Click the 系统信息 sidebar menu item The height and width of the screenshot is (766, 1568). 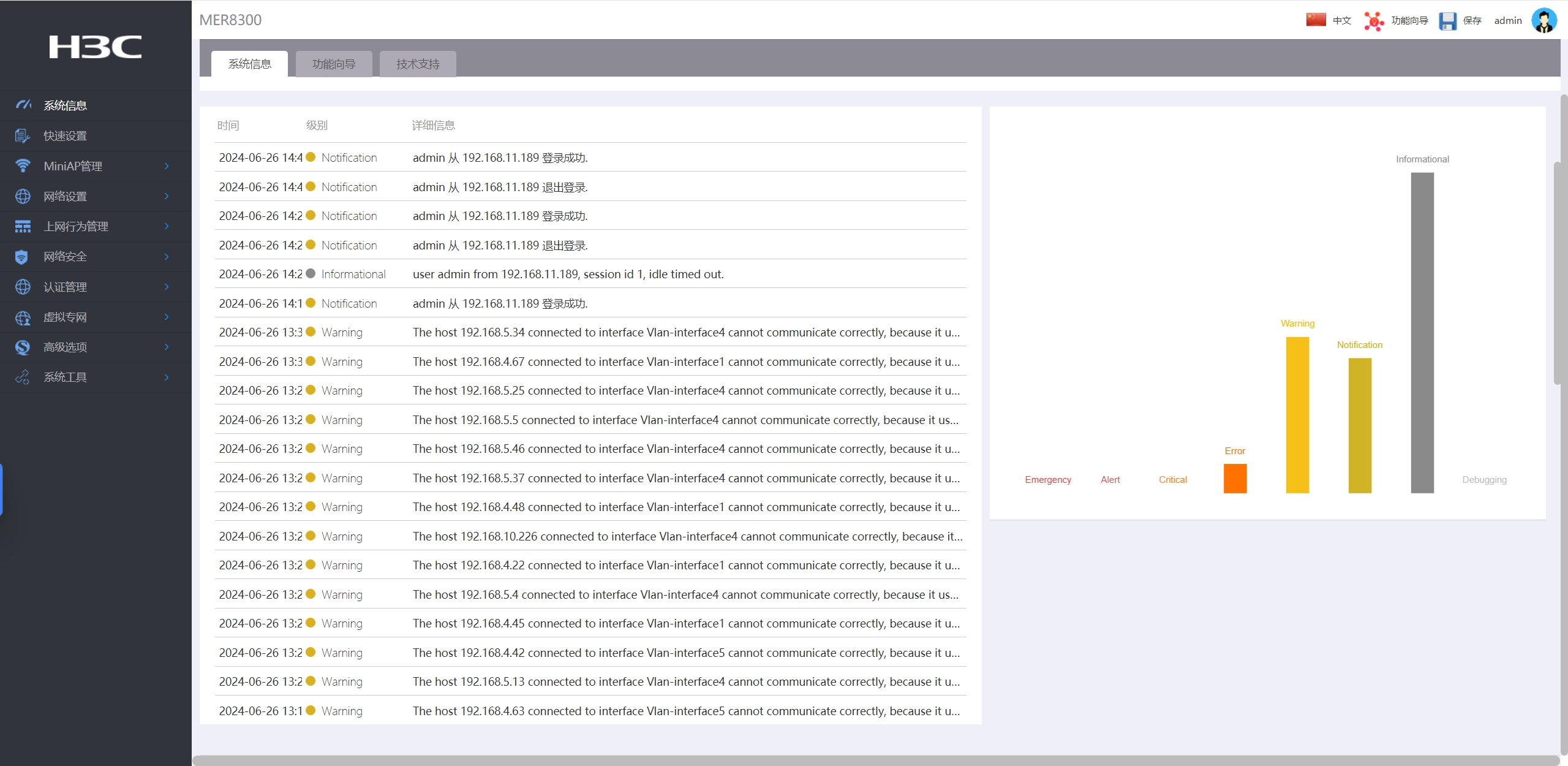66,105
